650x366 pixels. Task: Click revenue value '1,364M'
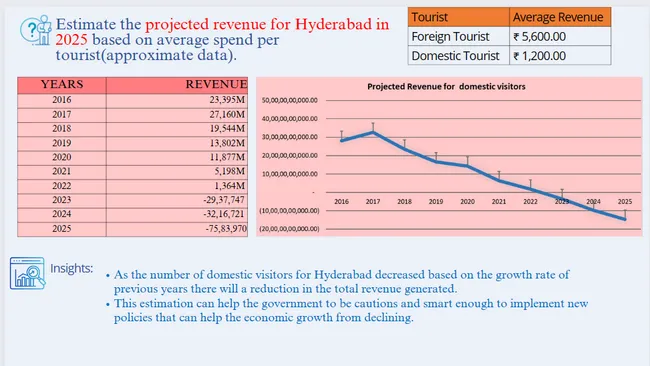click(230, 186)
